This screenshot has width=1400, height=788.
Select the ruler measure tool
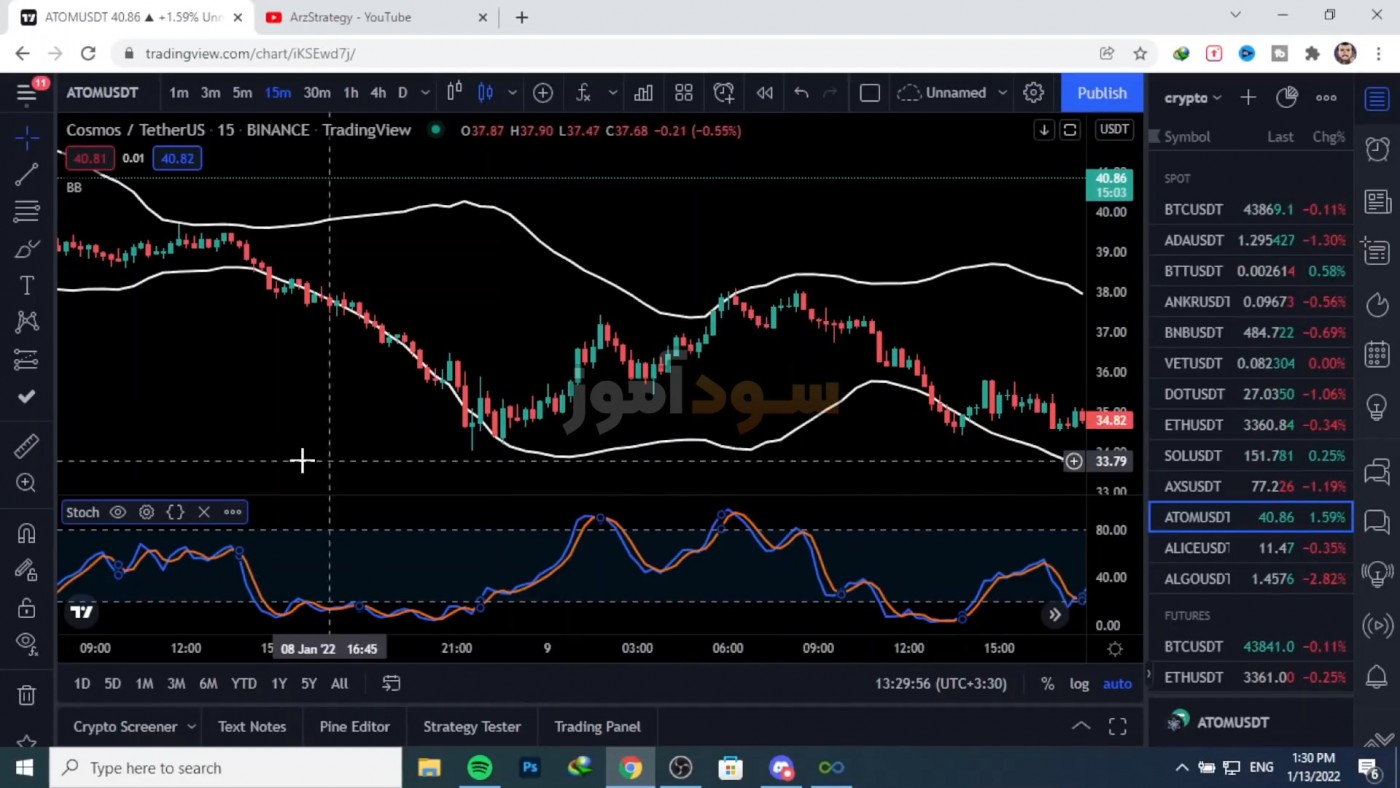tap(27, 446)
